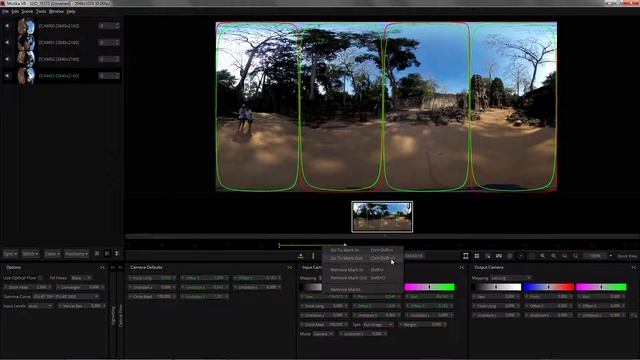Open the Output Camera Mapping dropdown
The height and width of the screenshot is (360, 640).
coord(511,278)
